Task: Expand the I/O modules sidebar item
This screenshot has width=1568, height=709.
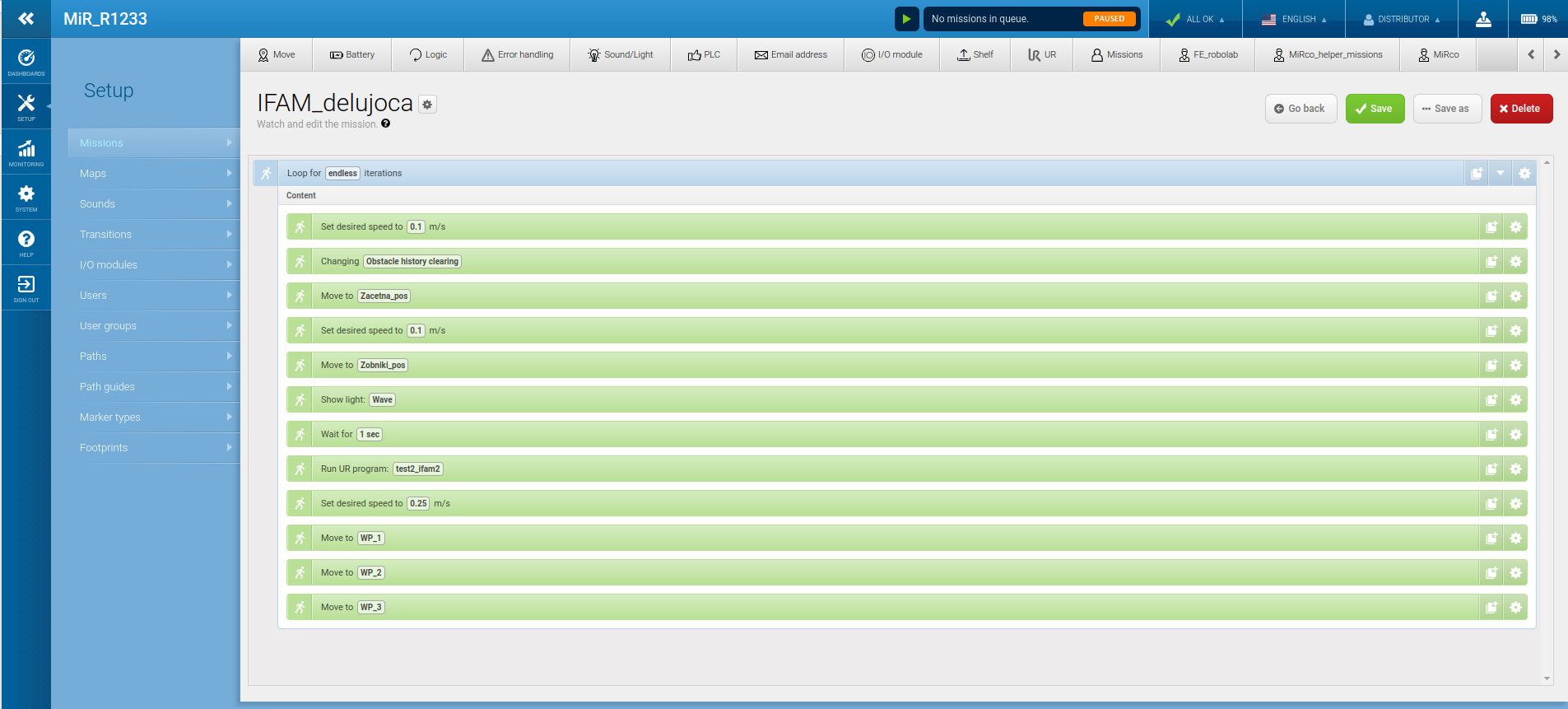Action: (x=154, y=264)
